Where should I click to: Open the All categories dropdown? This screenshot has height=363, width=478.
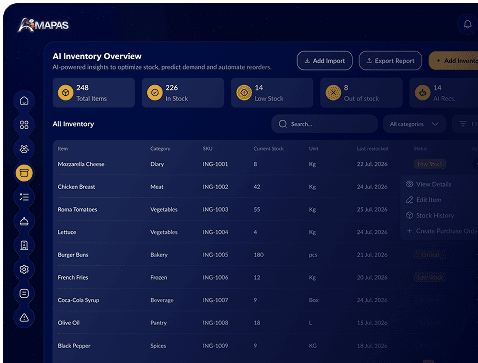[x=414, y=124]
